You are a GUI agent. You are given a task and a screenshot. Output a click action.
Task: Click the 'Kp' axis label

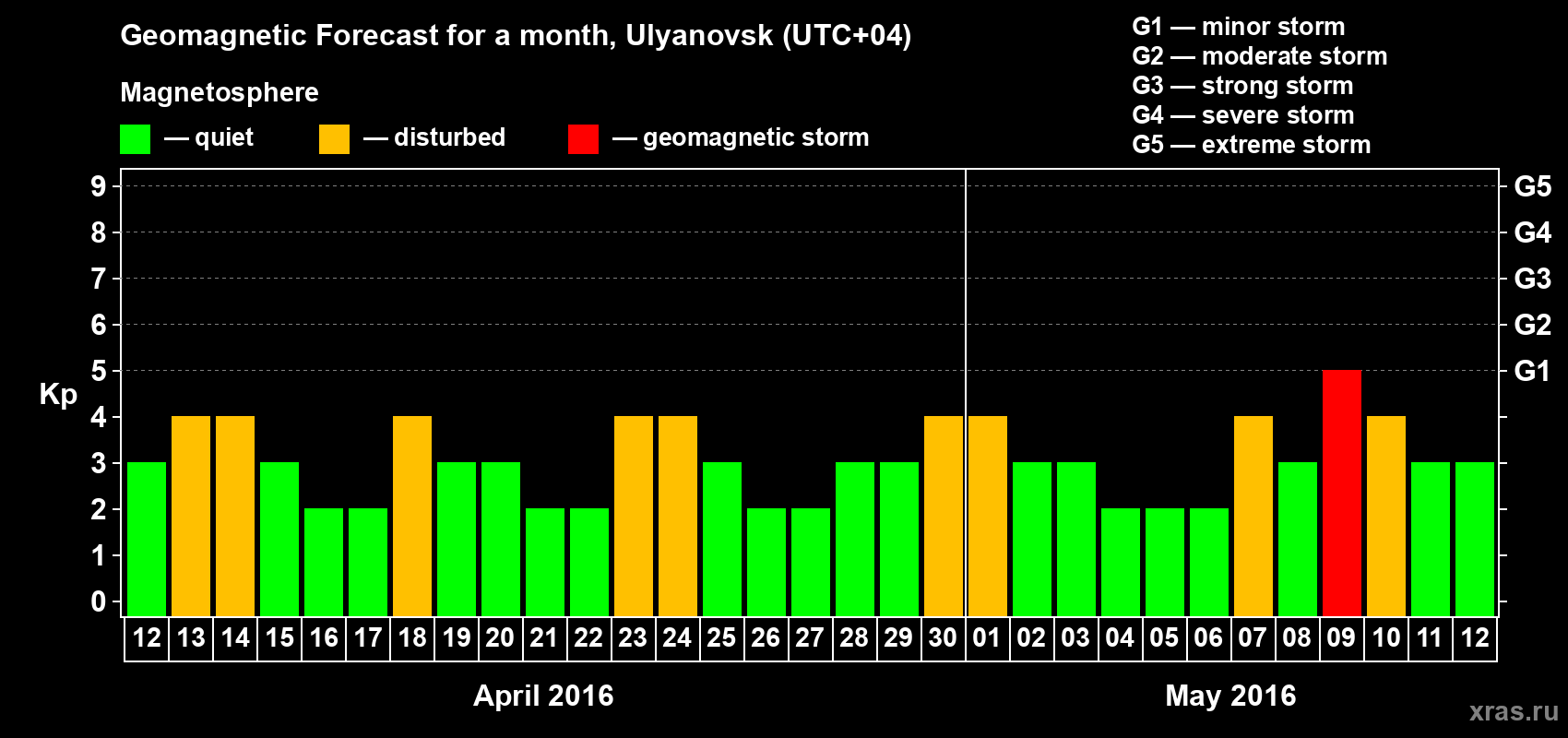pos(58,395)
